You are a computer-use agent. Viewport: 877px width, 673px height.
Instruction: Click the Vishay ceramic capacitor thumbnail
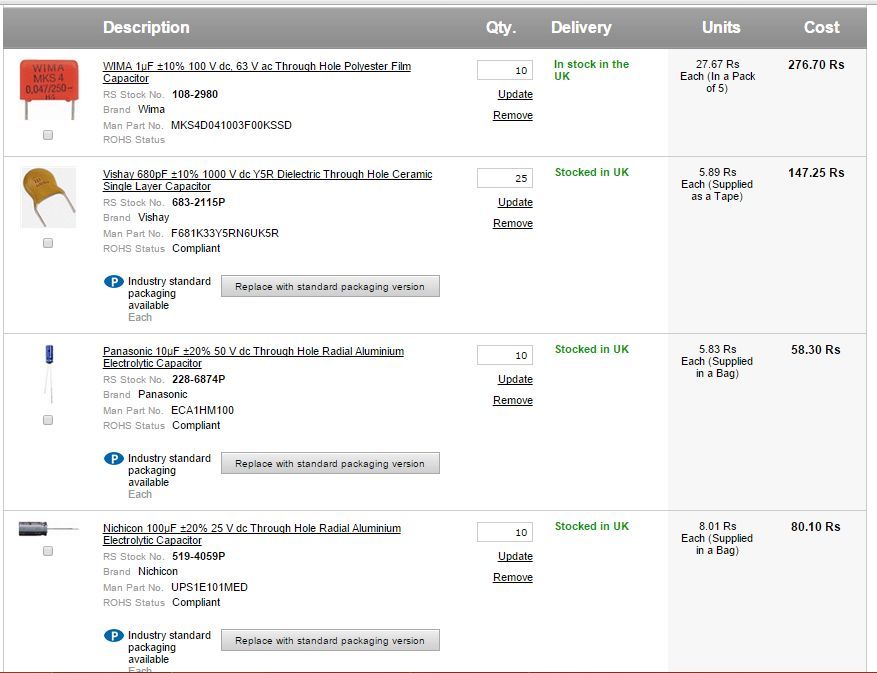(48, 197)
